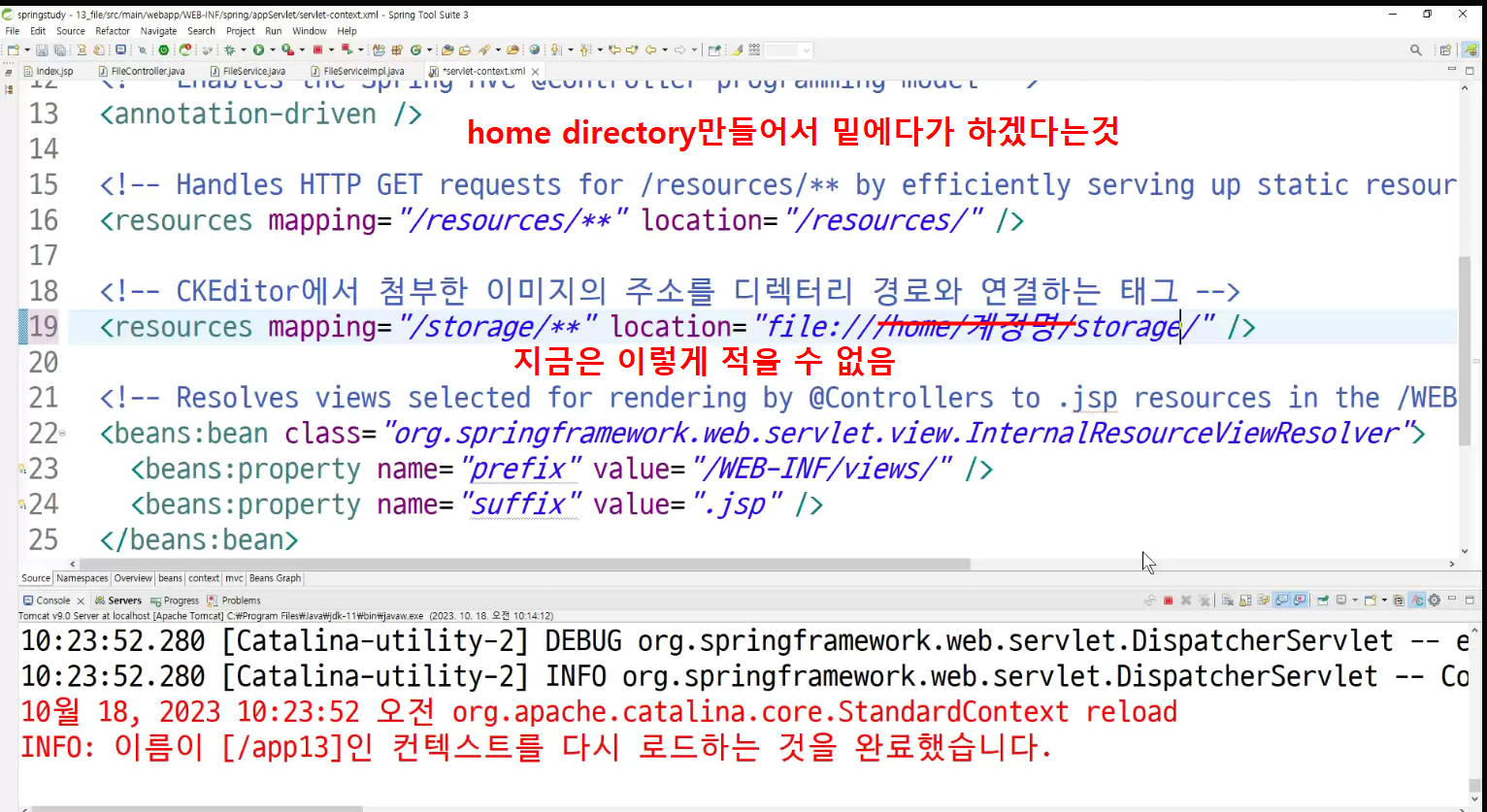
Task: Click the console preferences gear icon
Action: (x=1434, y=601)
